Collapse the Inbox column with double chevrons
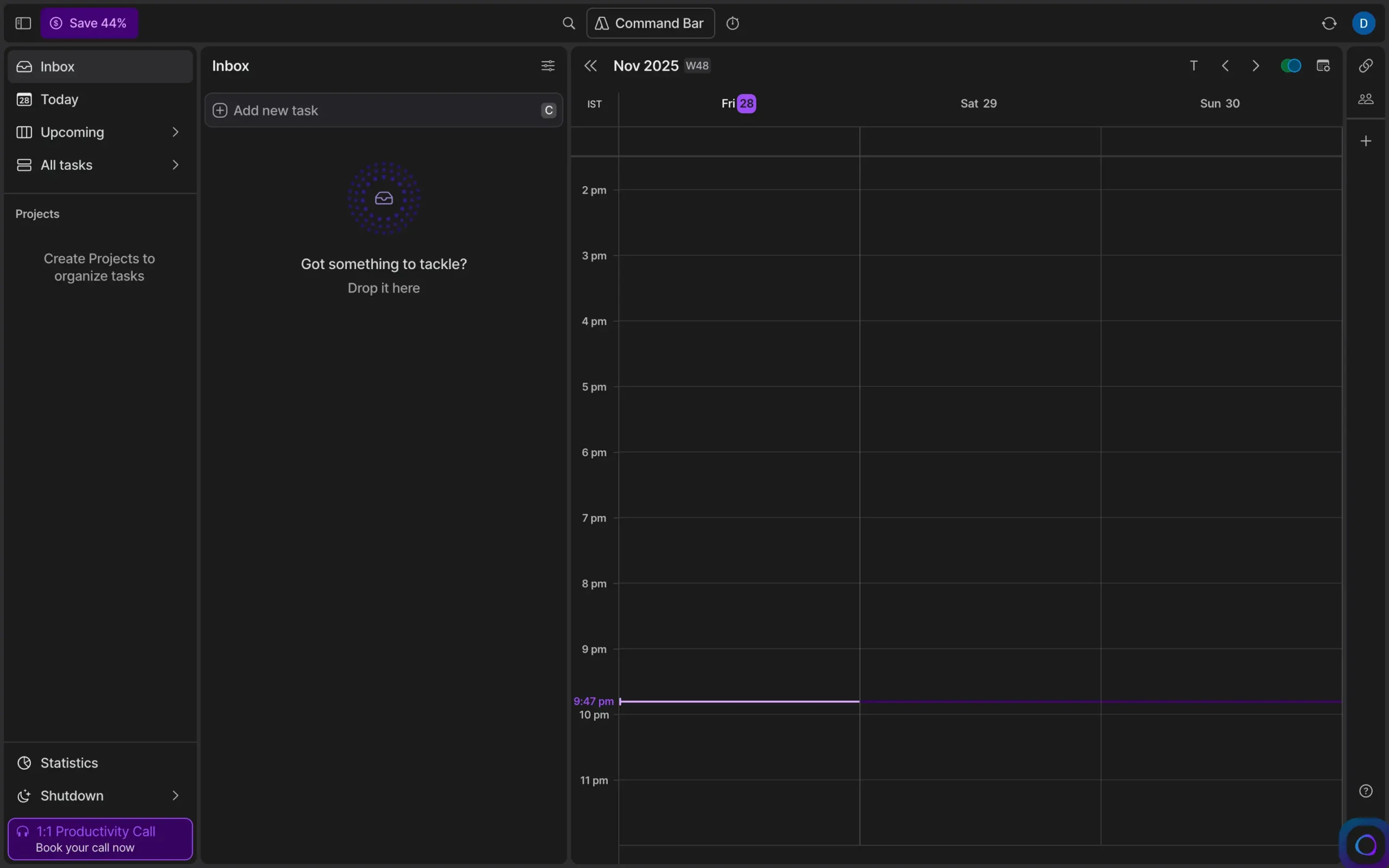1389x868 pixels. click(591, 66)
